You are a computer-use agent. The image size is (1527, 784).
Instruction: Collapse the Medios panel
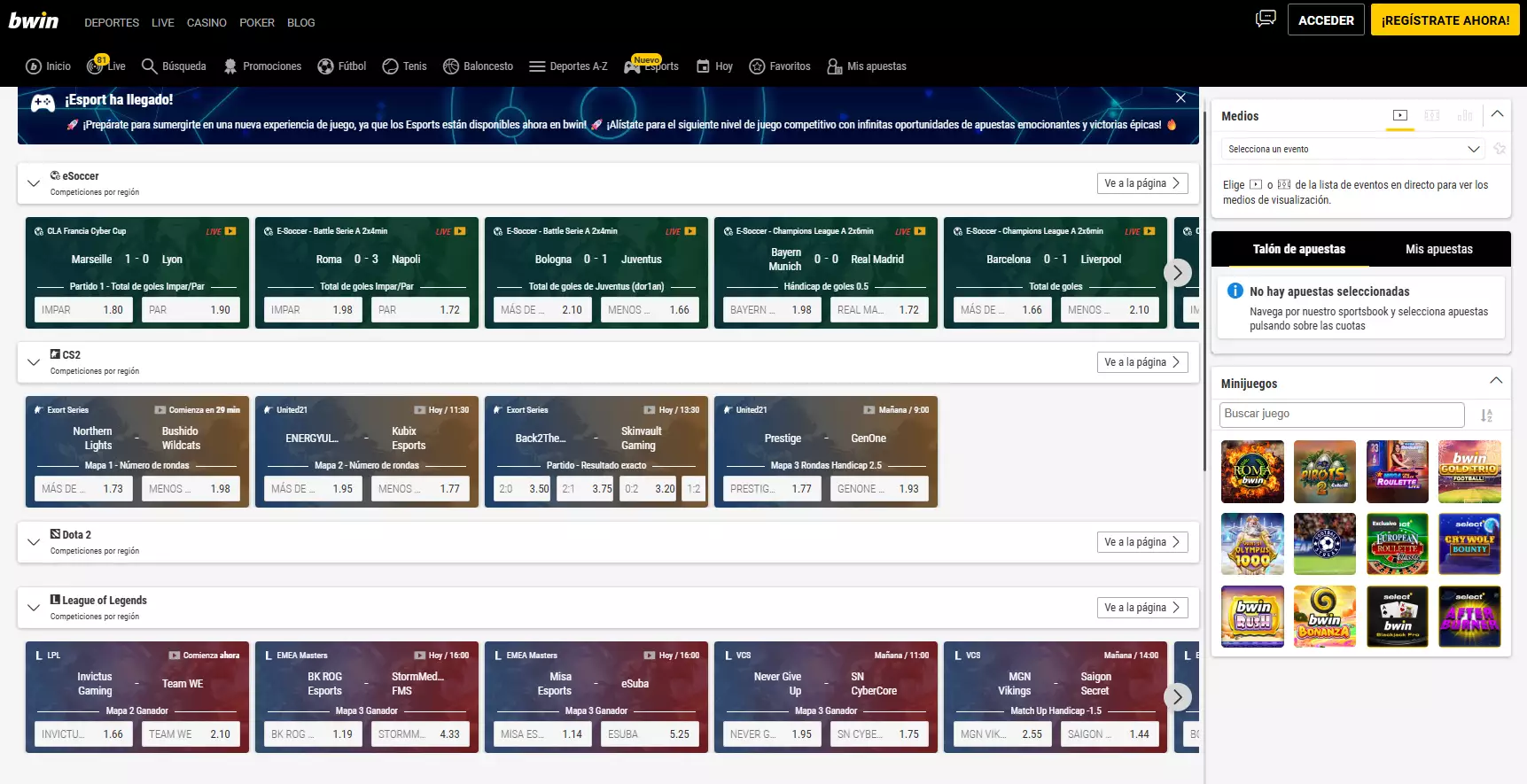pos(1497,114)
